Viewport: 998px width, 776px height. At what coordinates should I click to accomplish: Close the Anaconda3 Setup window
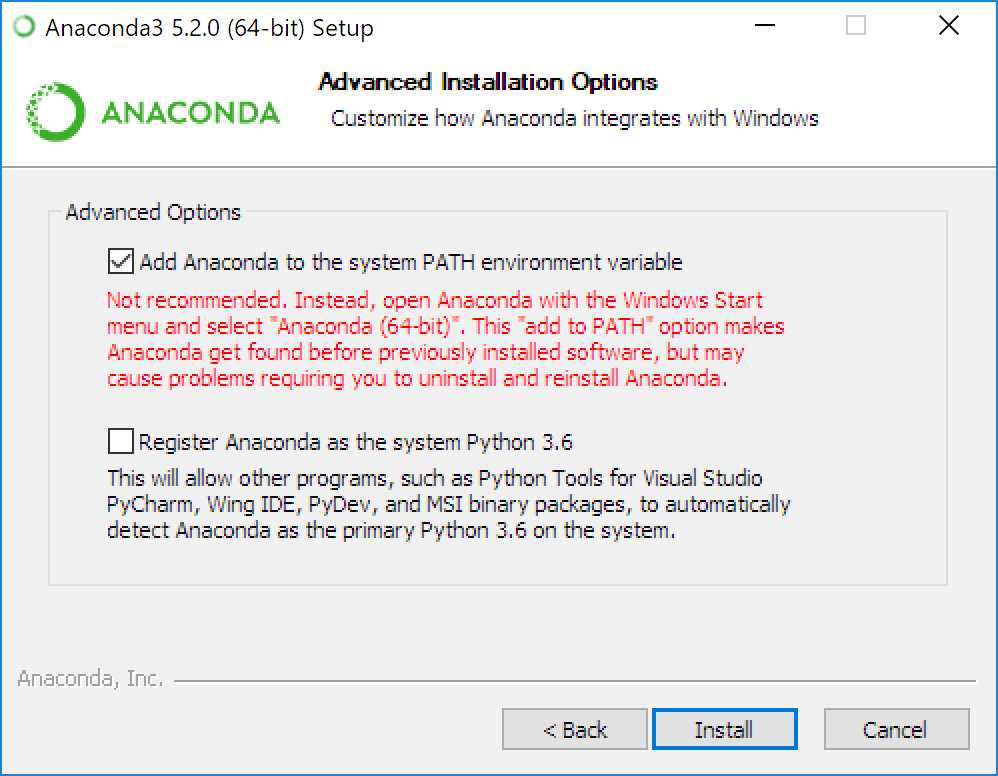click(948, 26)
